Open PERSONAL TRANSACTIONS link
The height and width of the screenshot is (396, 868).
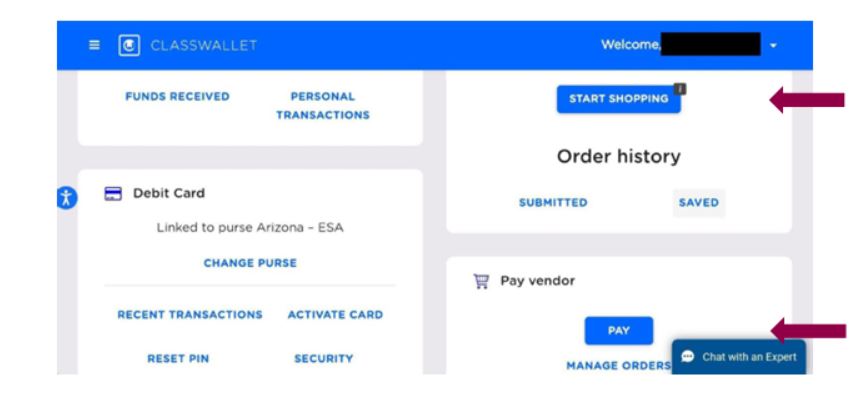323,106
